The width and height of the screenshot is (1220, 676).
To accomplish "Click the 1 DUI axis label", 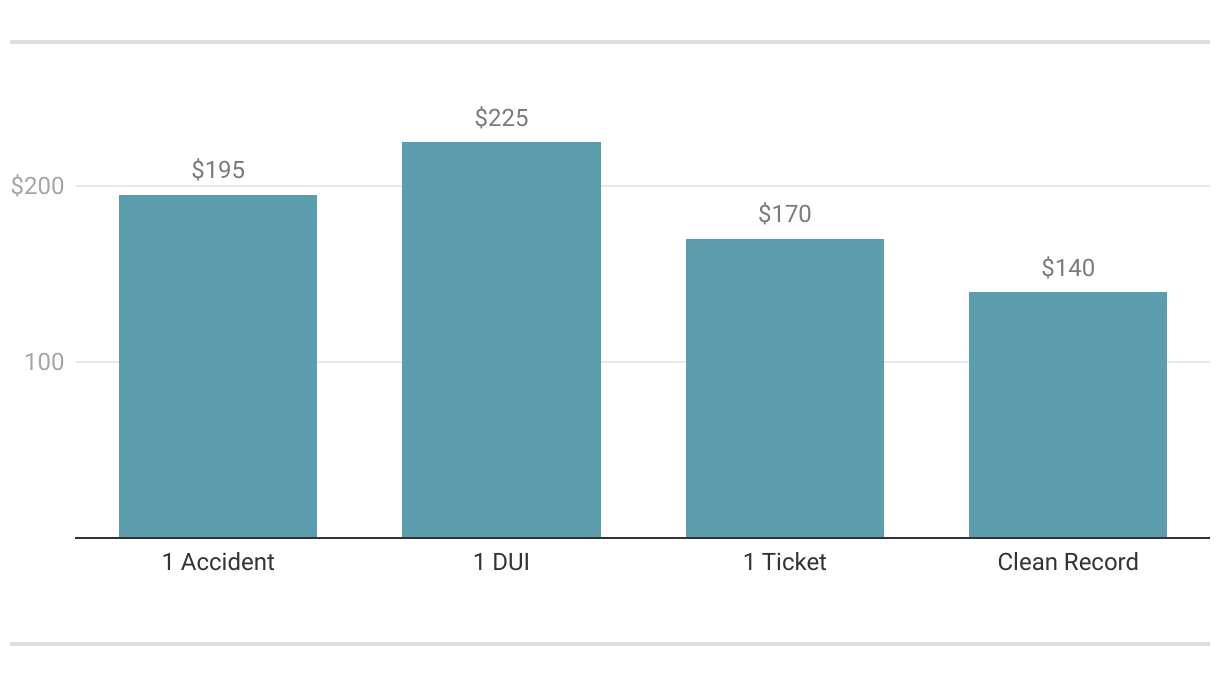I will coord(501,562).
